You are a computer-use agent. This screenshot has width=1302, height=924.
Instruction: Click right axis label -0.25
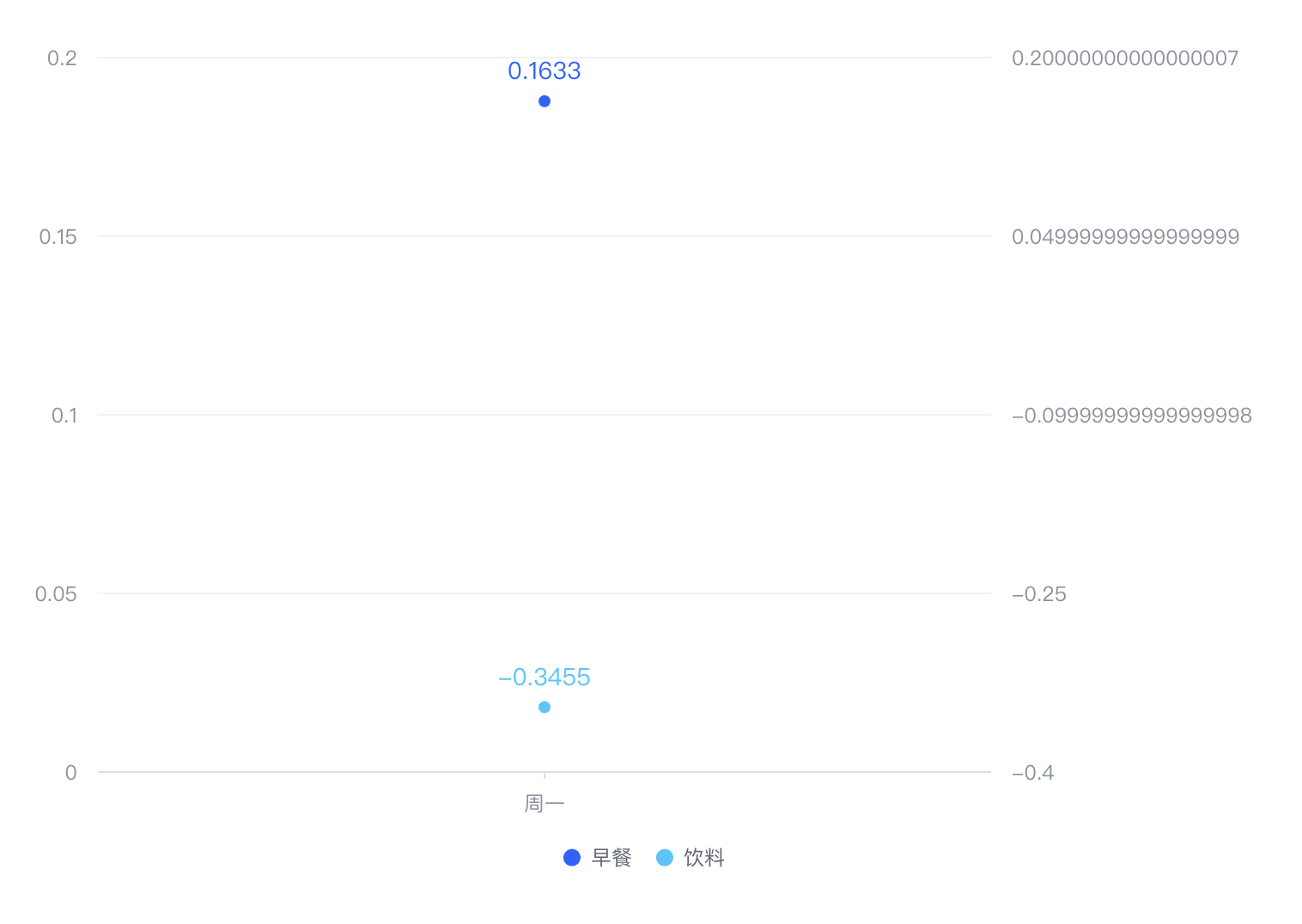pyautogui.click(x=1039, y=594)
